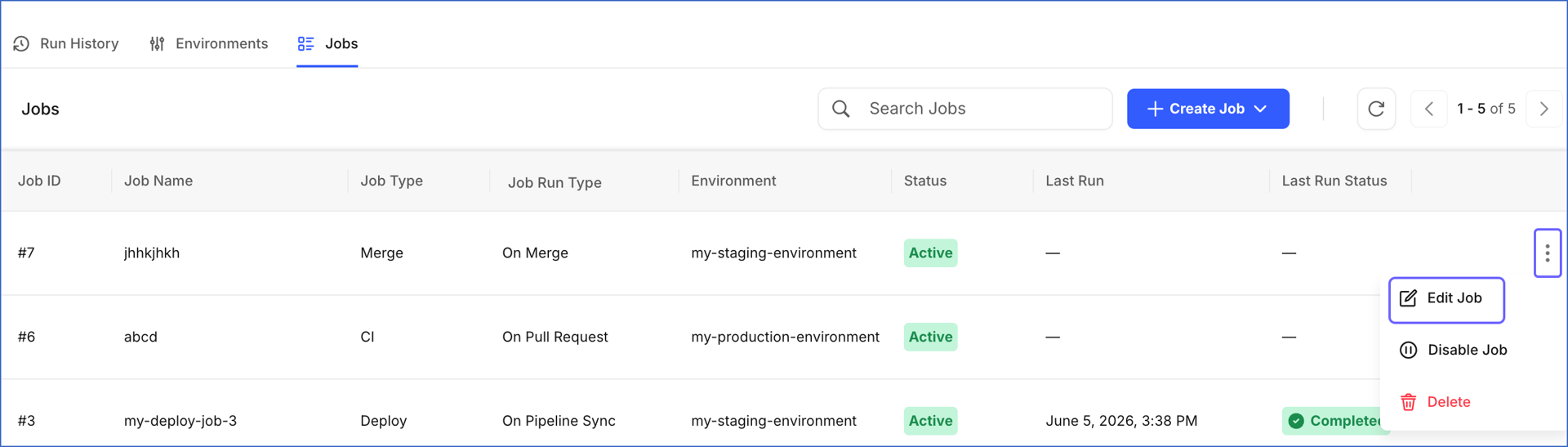Choose Disable Job in the menu
Viewport: 1568px width, 447px height.
coord(1454,350)
